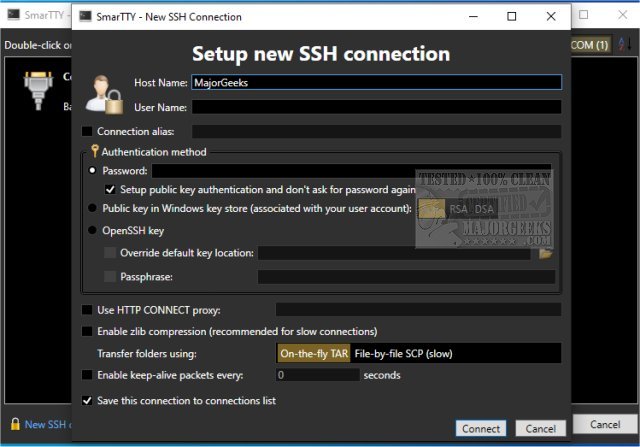Enable zlib compression checkbox
This screenshot has width=640, height=447.
pos(87,331)
